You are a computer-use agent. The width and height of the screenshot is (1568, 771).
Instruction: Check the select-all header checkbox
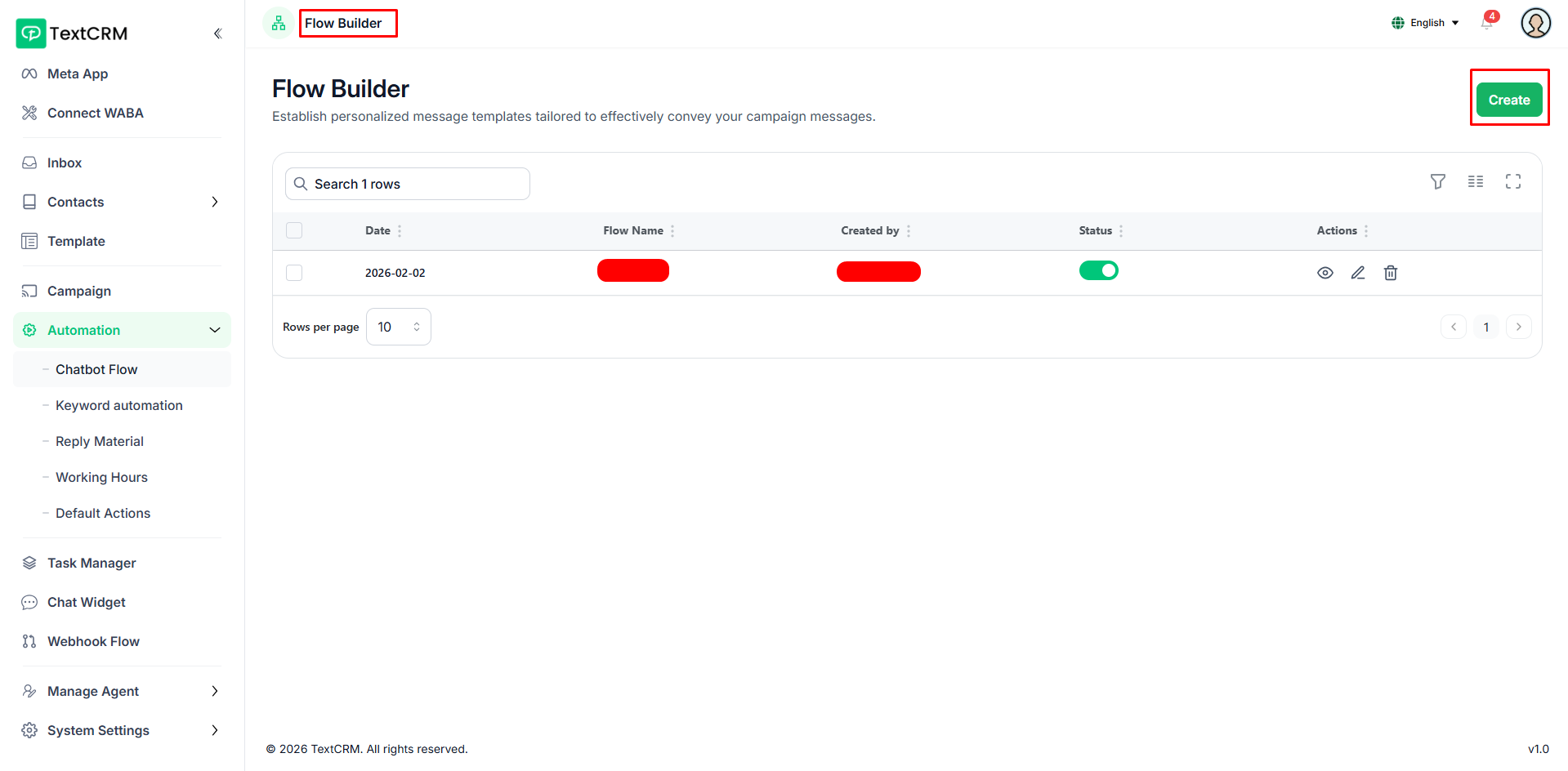click(294, 230)
